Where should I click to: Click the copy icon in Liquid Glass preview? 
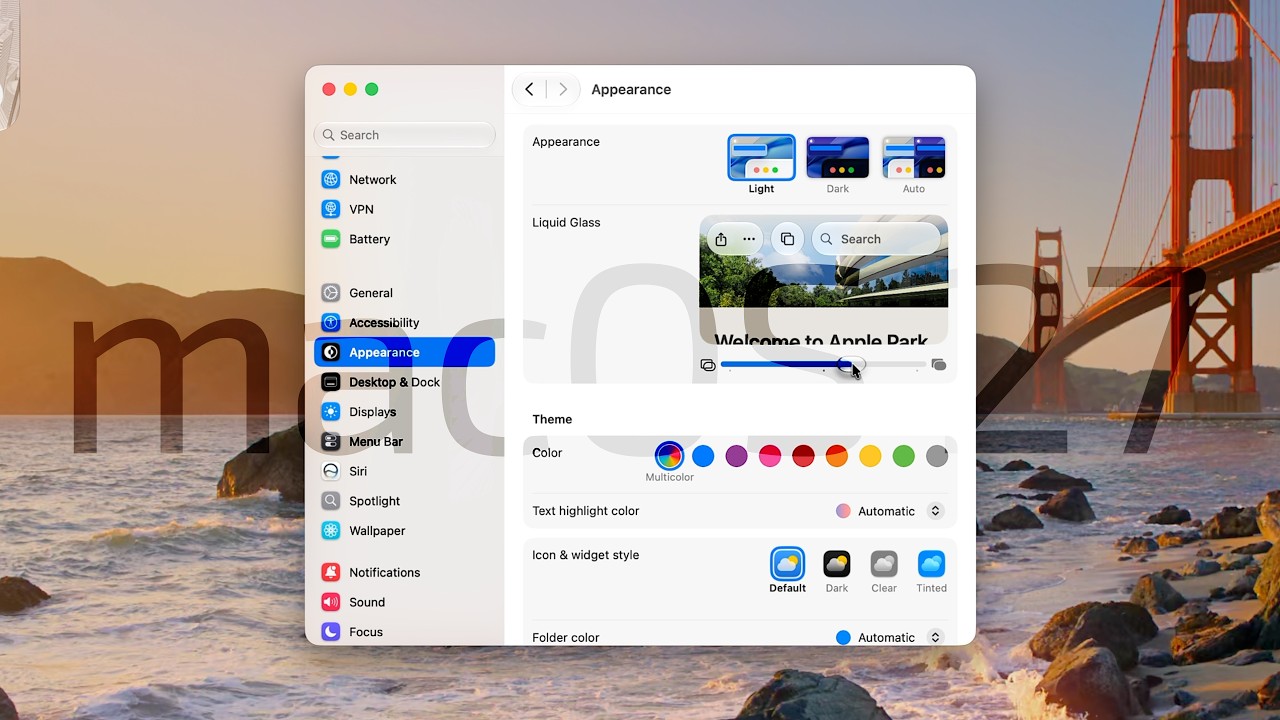pyautogui.click(x=787, y=239)
